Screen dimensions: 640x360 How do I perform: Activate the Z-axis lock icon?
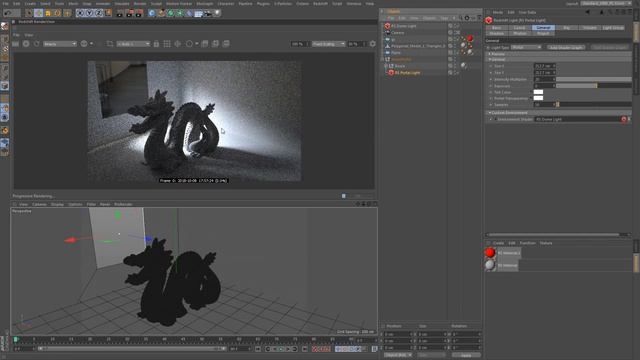(99, 13)
